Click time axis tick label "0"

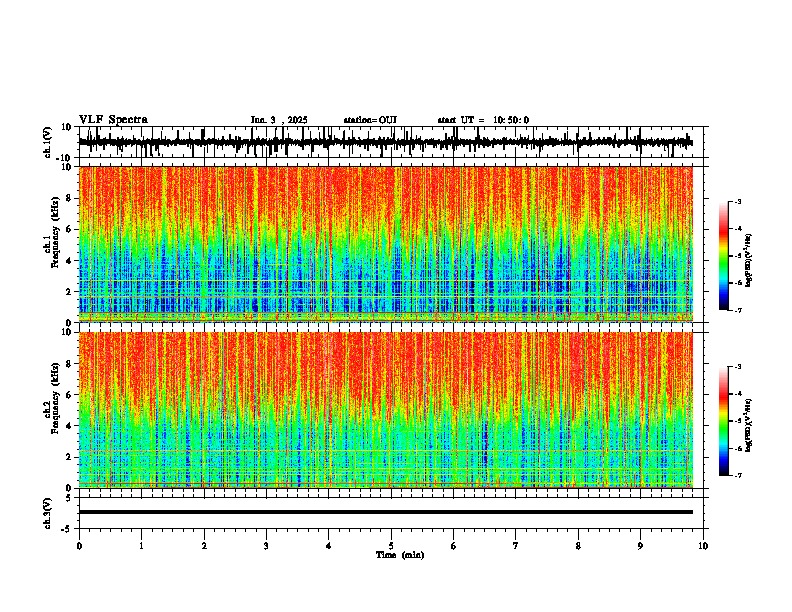[x=79, y=546]
